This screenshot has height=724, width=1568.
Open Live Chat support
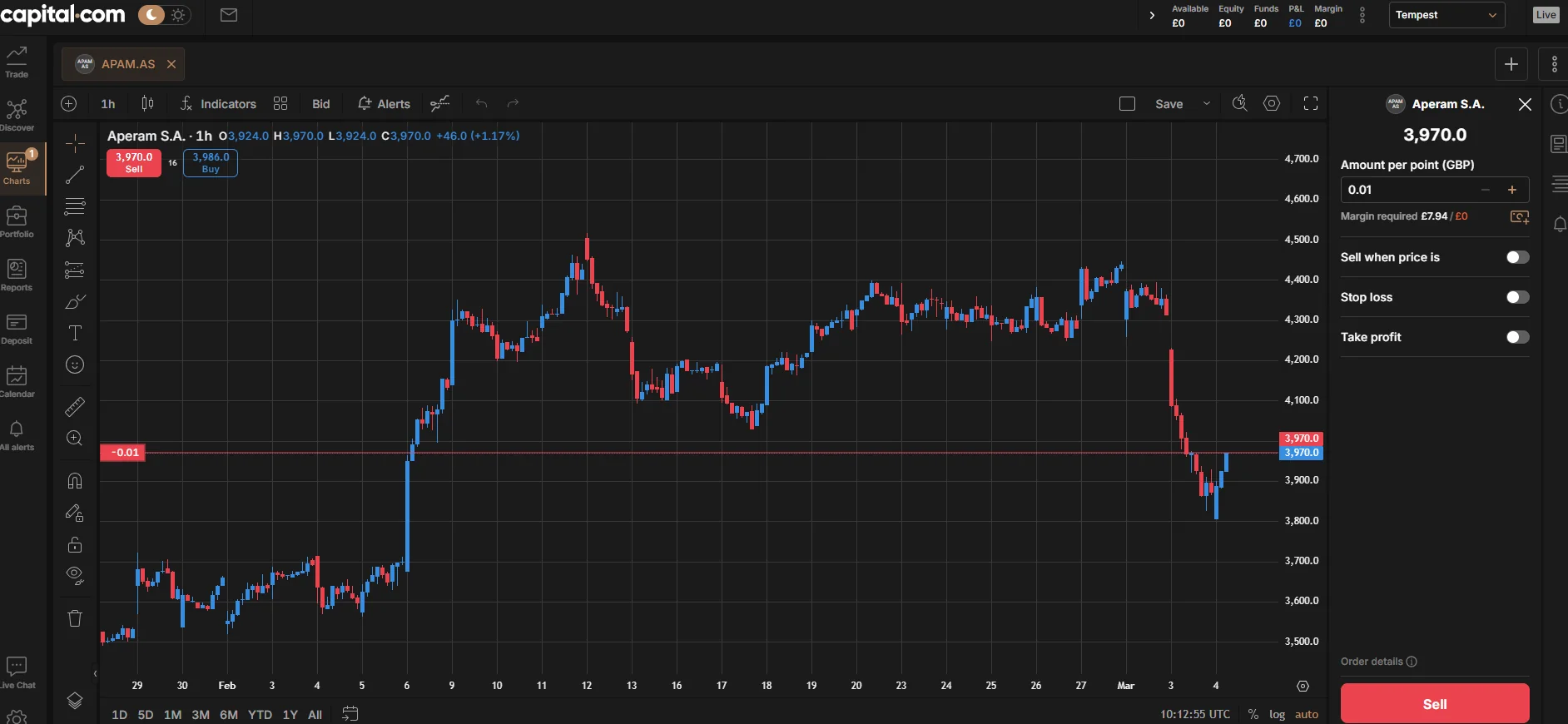[17, 672]
